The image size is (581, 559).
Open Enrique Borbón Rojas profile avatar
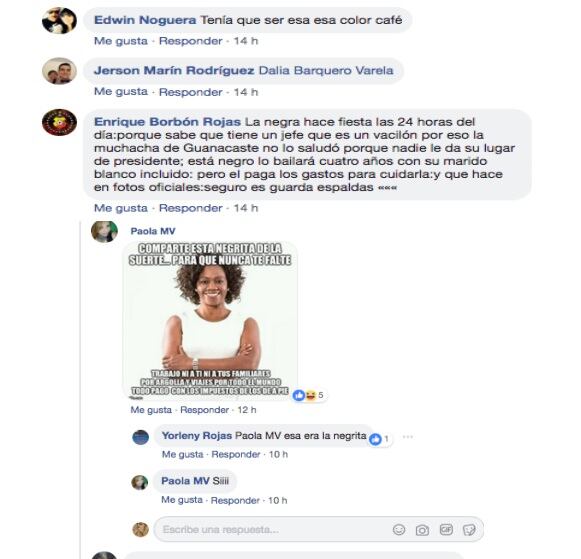[59, 122]
